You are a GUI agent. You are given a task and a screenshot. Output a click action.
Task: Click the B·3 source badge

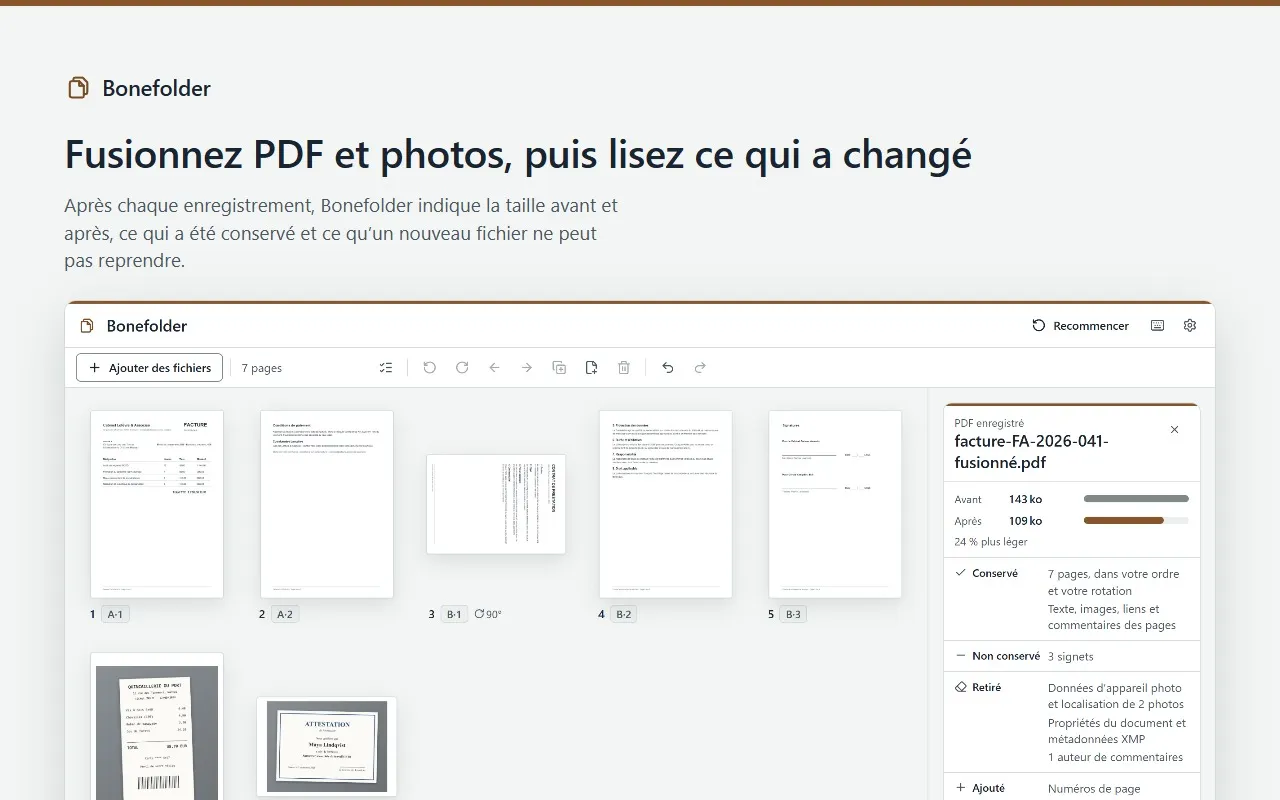793,614
